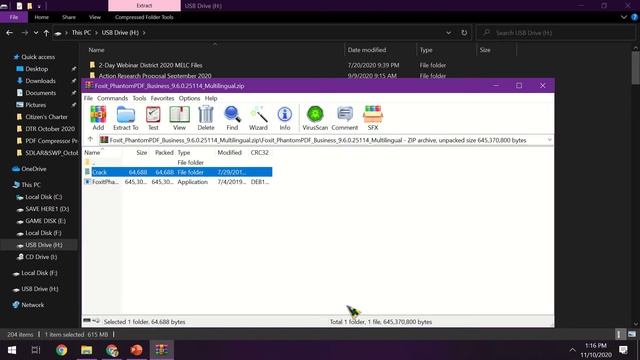Image resolution: width=640 pixels, height=360 pixels.
Task: Open Pictures in navigation pane
Action: pos(36,105)
